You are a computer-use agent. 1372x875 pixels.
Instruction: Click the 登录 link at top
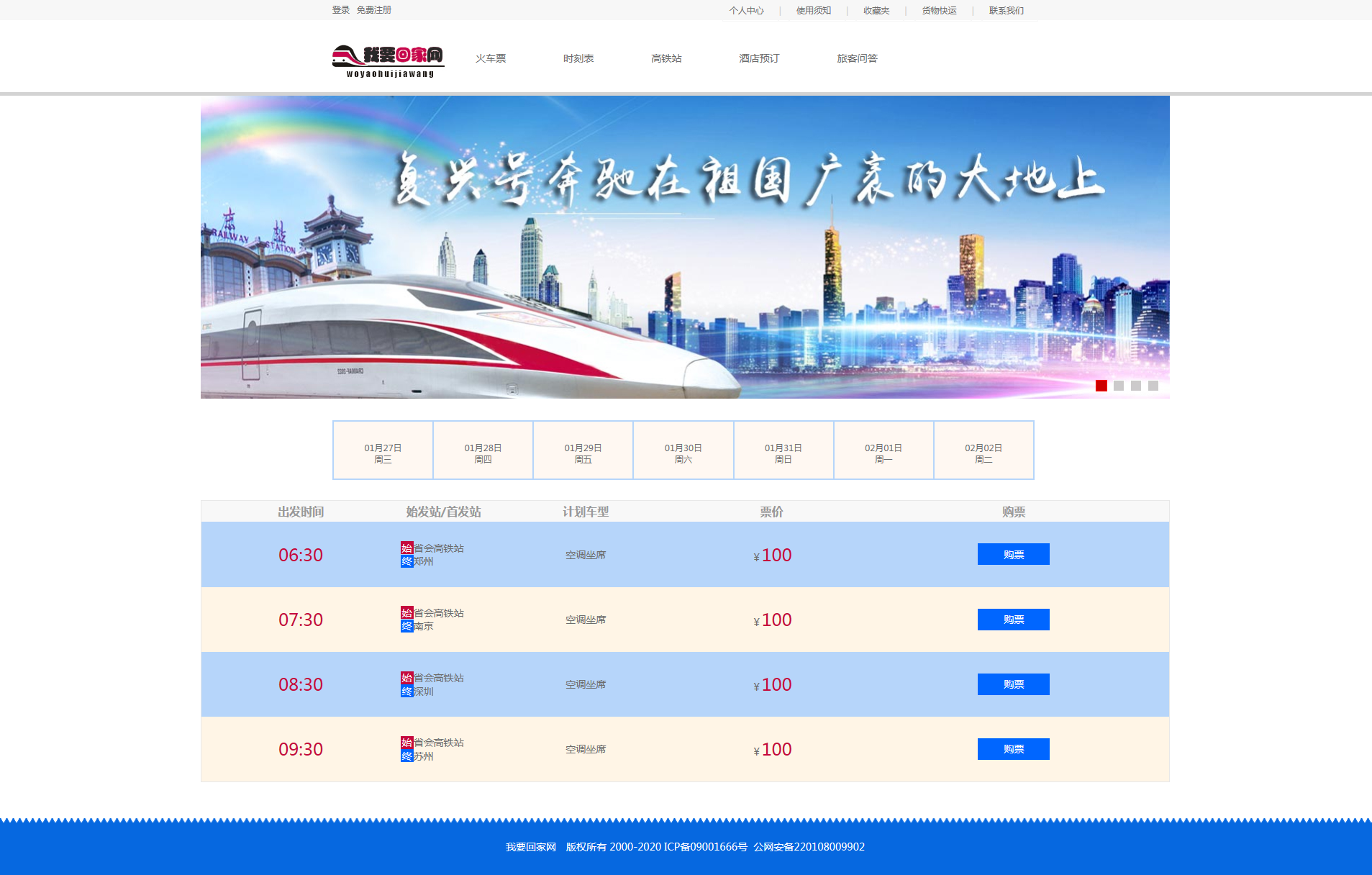(x=340, y=10)
